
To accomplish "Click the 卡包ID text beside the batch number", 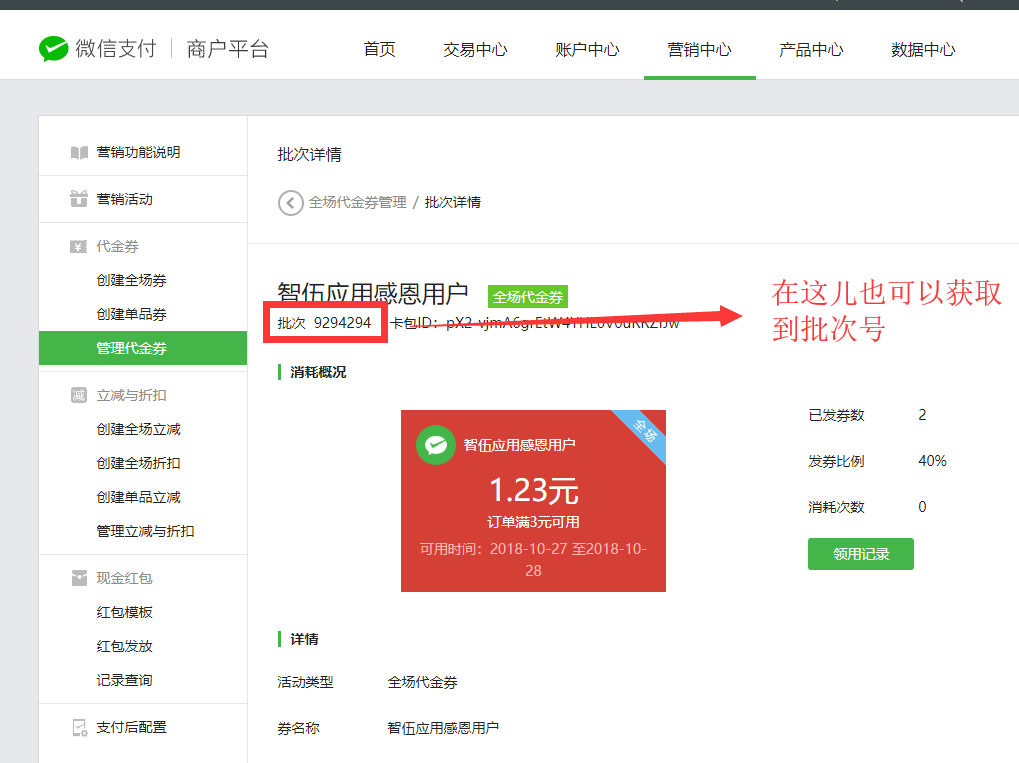I will coord(534,323).
